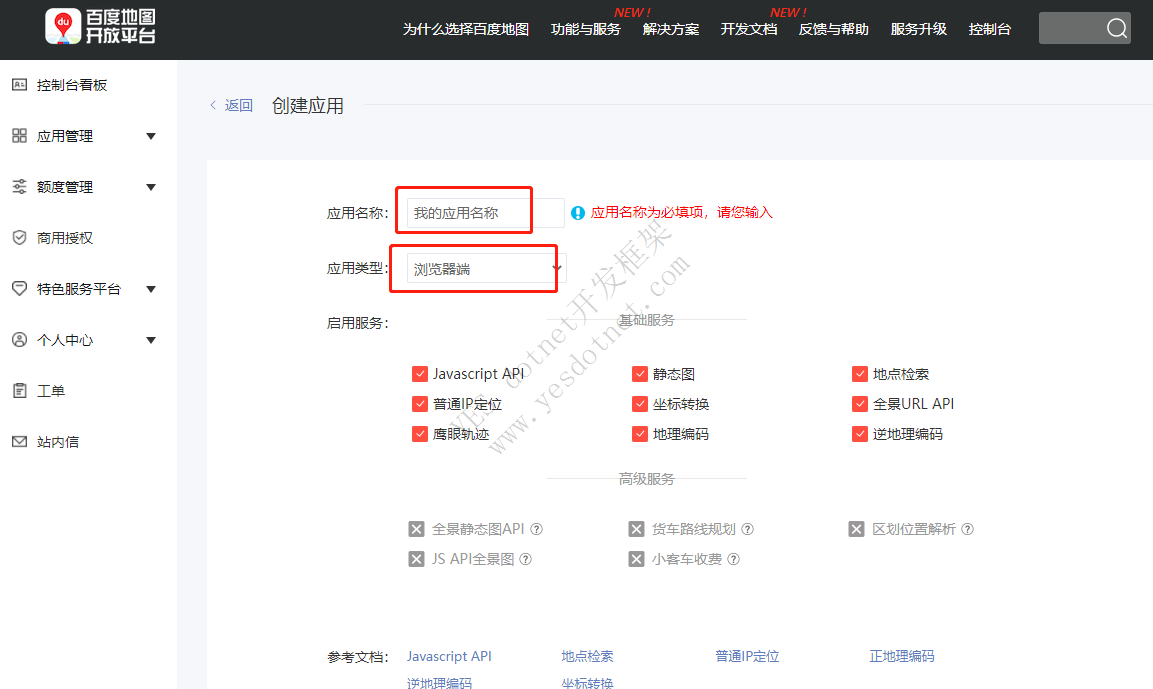Open the 普通IP定位 reference doc link
The height and width of the screenshot is (689, 1153).
coord(747,656)
